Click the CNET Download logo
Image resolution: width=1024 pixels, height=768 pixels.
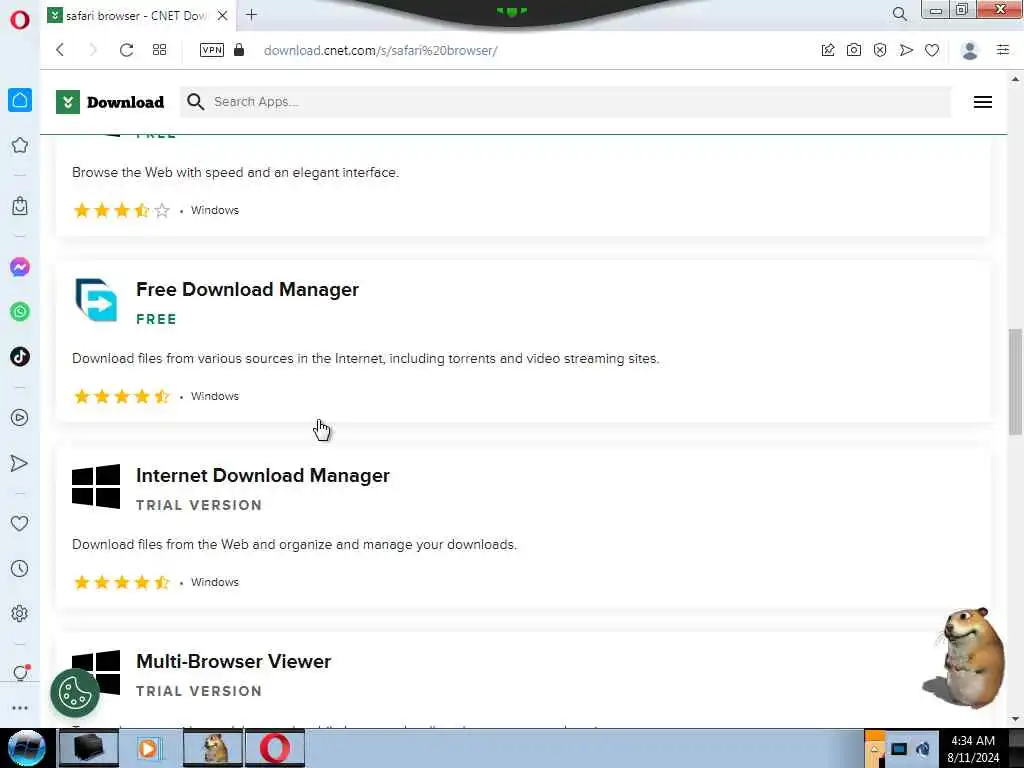110,102
